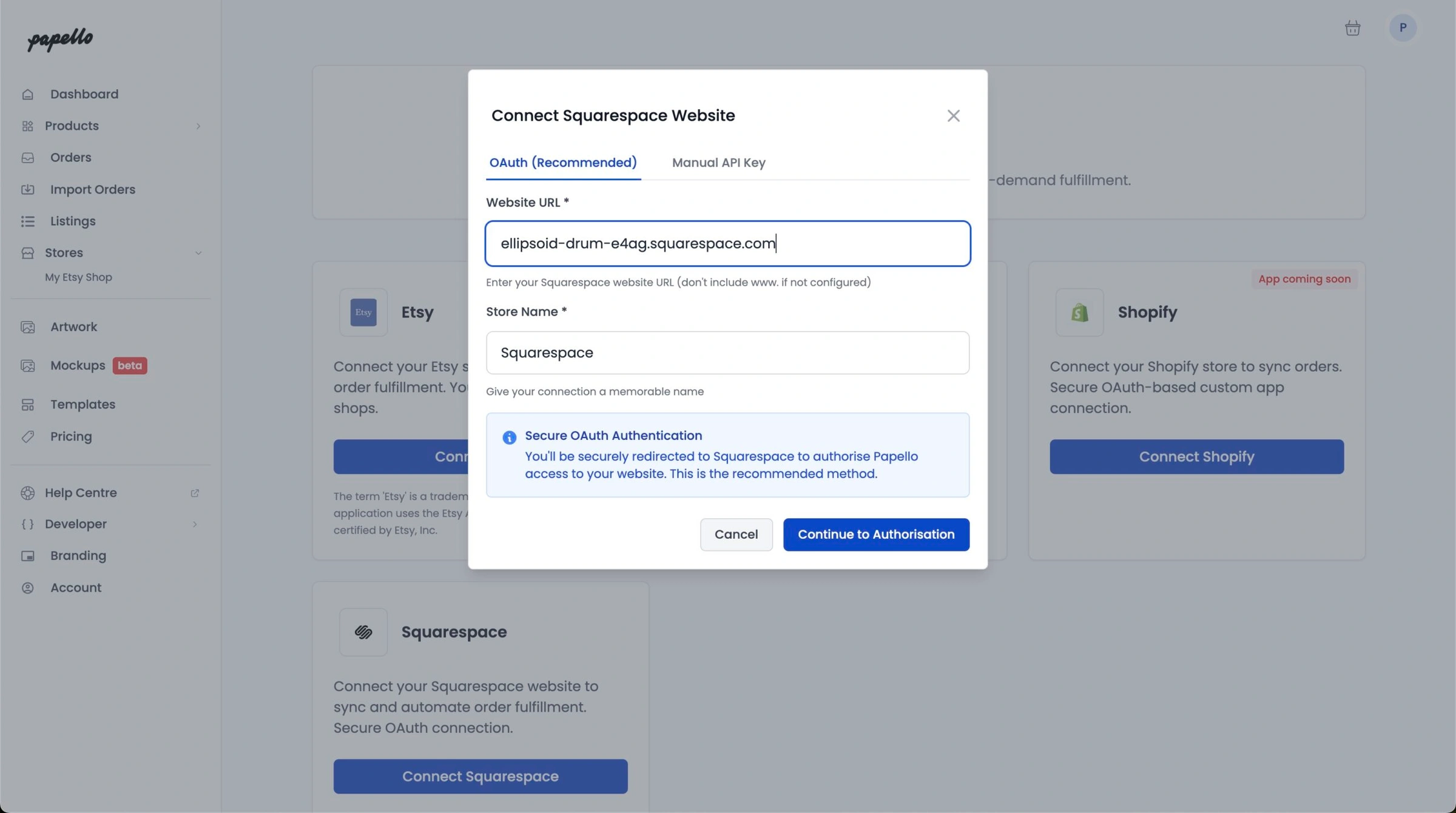Switch to the Manual API Key tab
The width and height of the screenshot is (1456, 813).
tap(718, 163)
